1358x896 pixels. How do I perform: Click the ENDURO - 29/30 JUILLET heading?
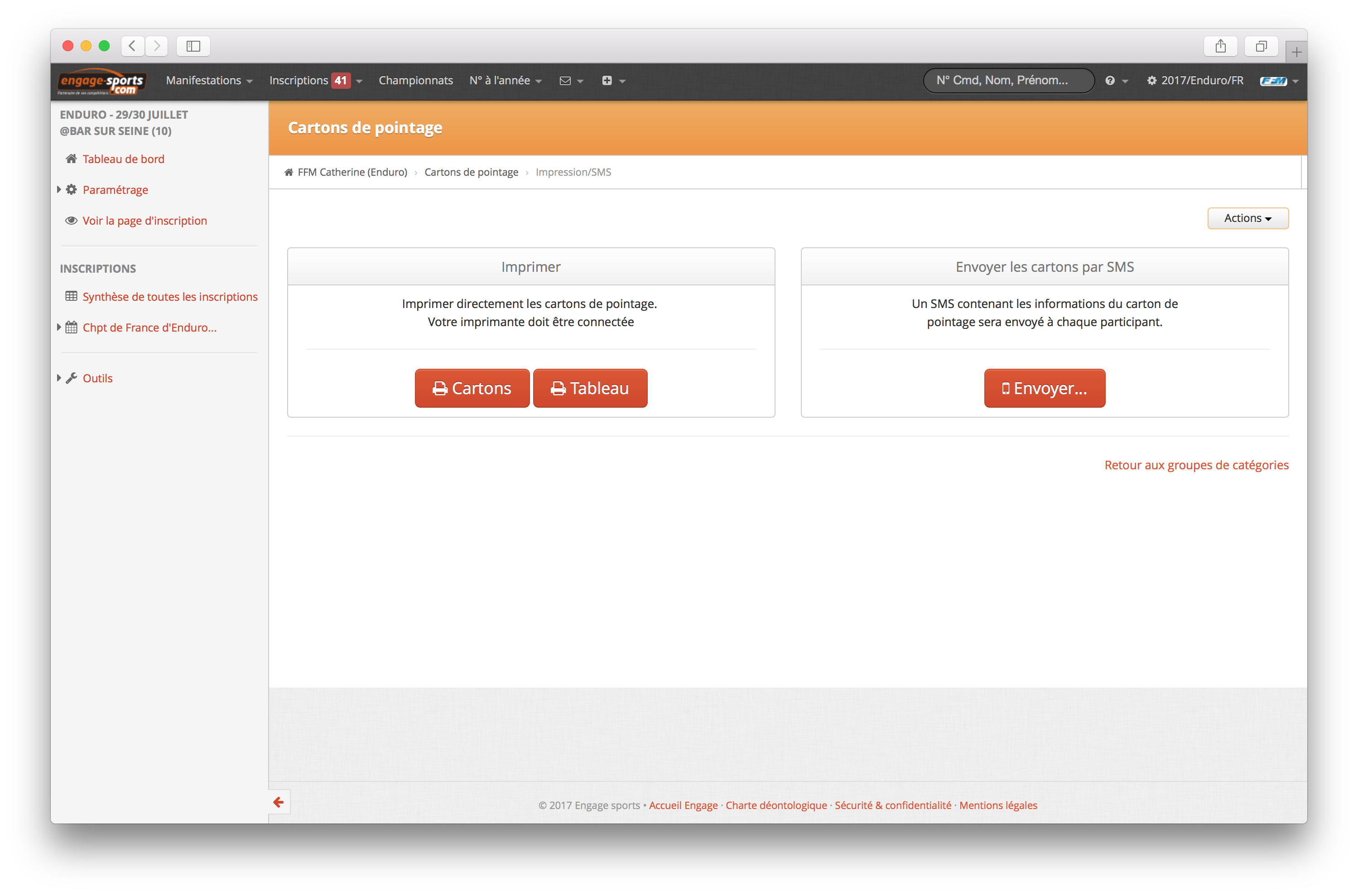pyautogui.click(x=123, y=122)
